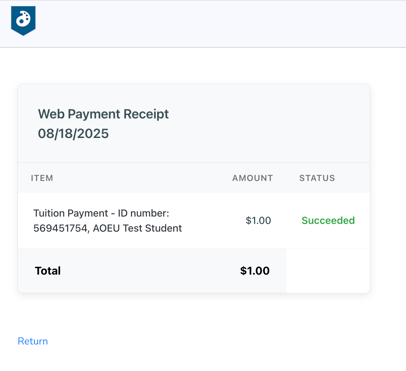Click the $1.00 tuition row amount

tap(258, 220)
